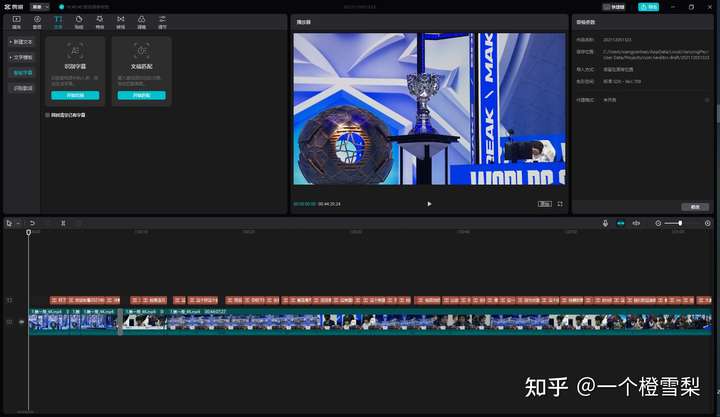
Task: Open the pointer tool dropdown arrow
Action: click(x=18, y=223)
